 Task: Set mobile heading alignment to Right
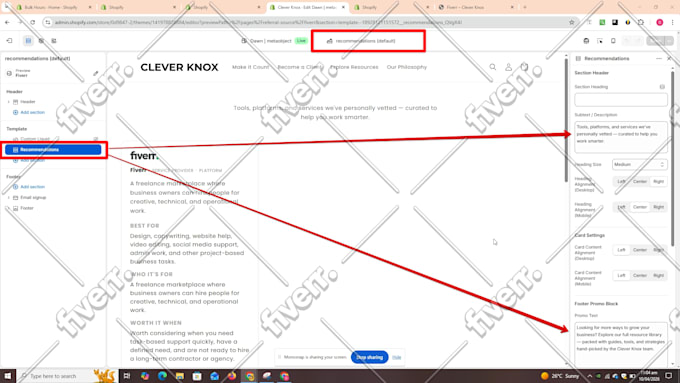[658, 207]
